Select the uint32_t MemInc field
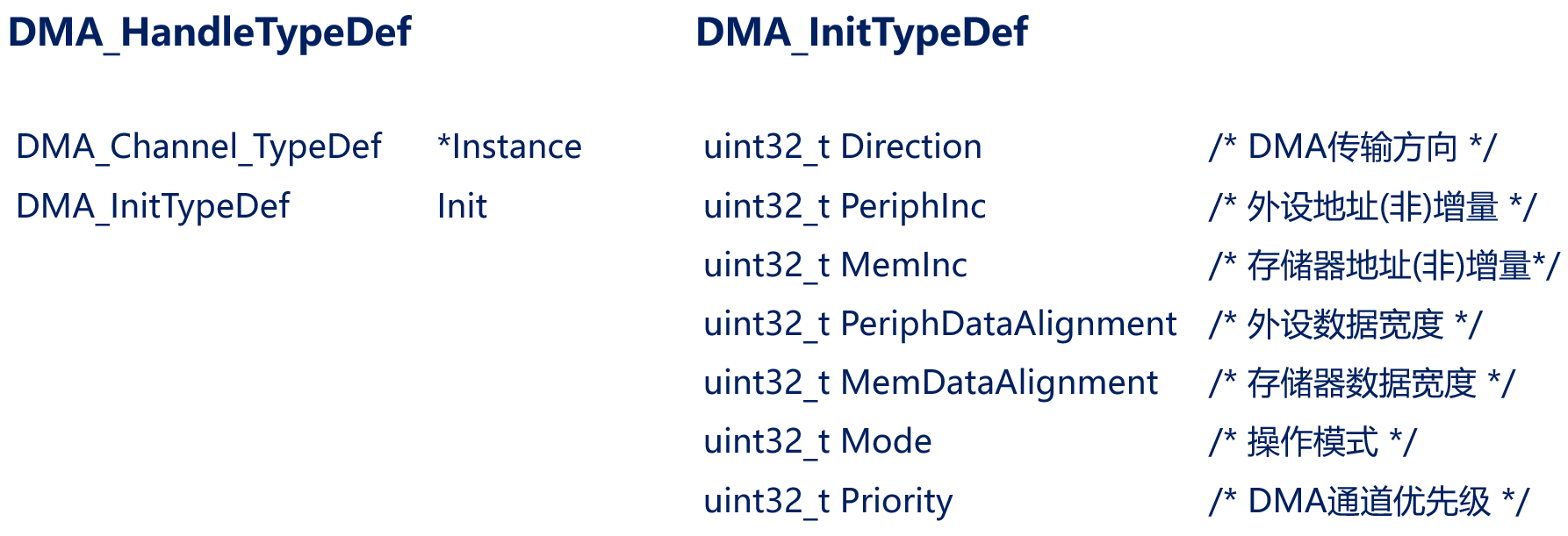The height and width of the screenshot is (536, 1568). 835,265
